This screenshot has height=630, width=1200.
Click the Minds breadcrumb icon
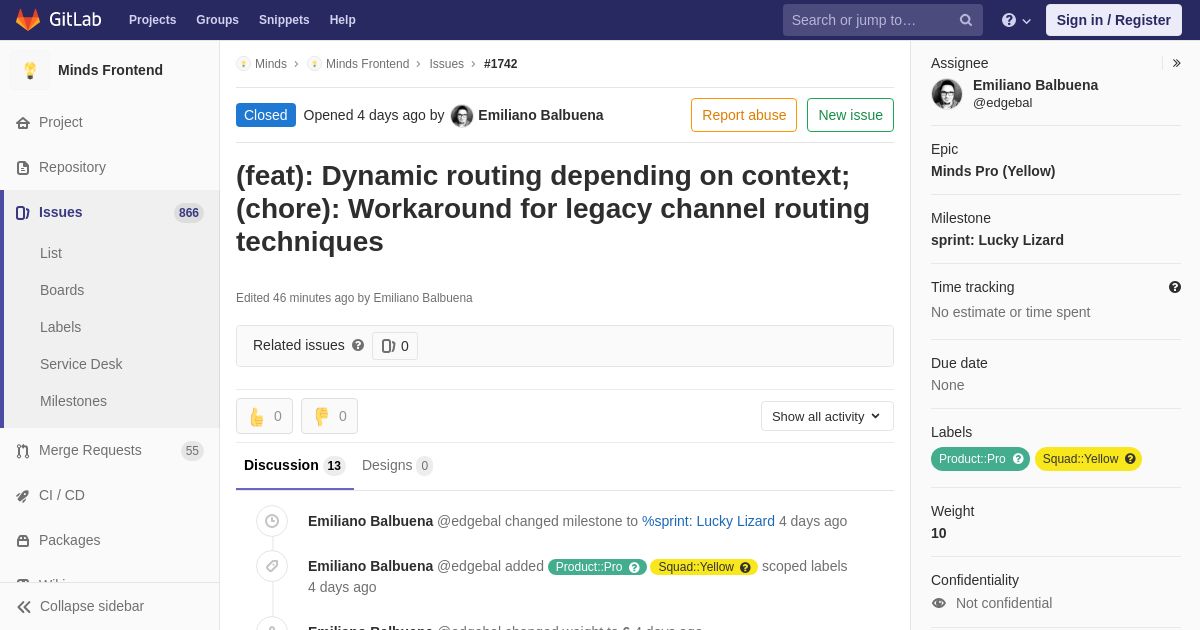coord(243,64)
